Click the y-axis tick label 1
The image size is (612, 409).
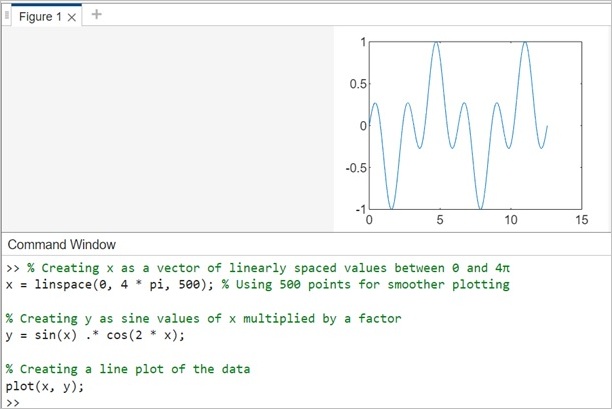pos(362,42)
